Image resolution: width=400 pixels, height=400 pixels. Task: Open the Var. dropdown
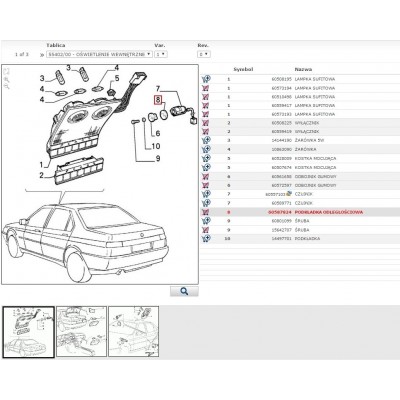pyautogui.click(x=161, y=54)
